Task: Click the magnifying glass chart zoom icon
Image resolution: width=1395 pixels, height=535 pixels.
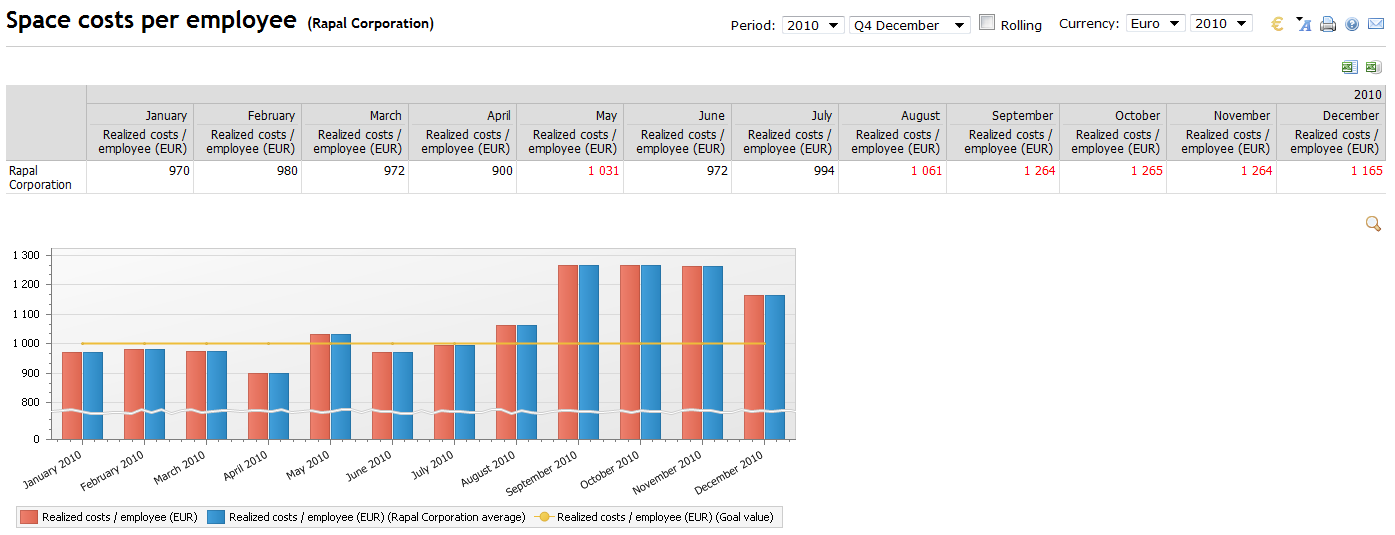Action: (x=1374, y=224)
